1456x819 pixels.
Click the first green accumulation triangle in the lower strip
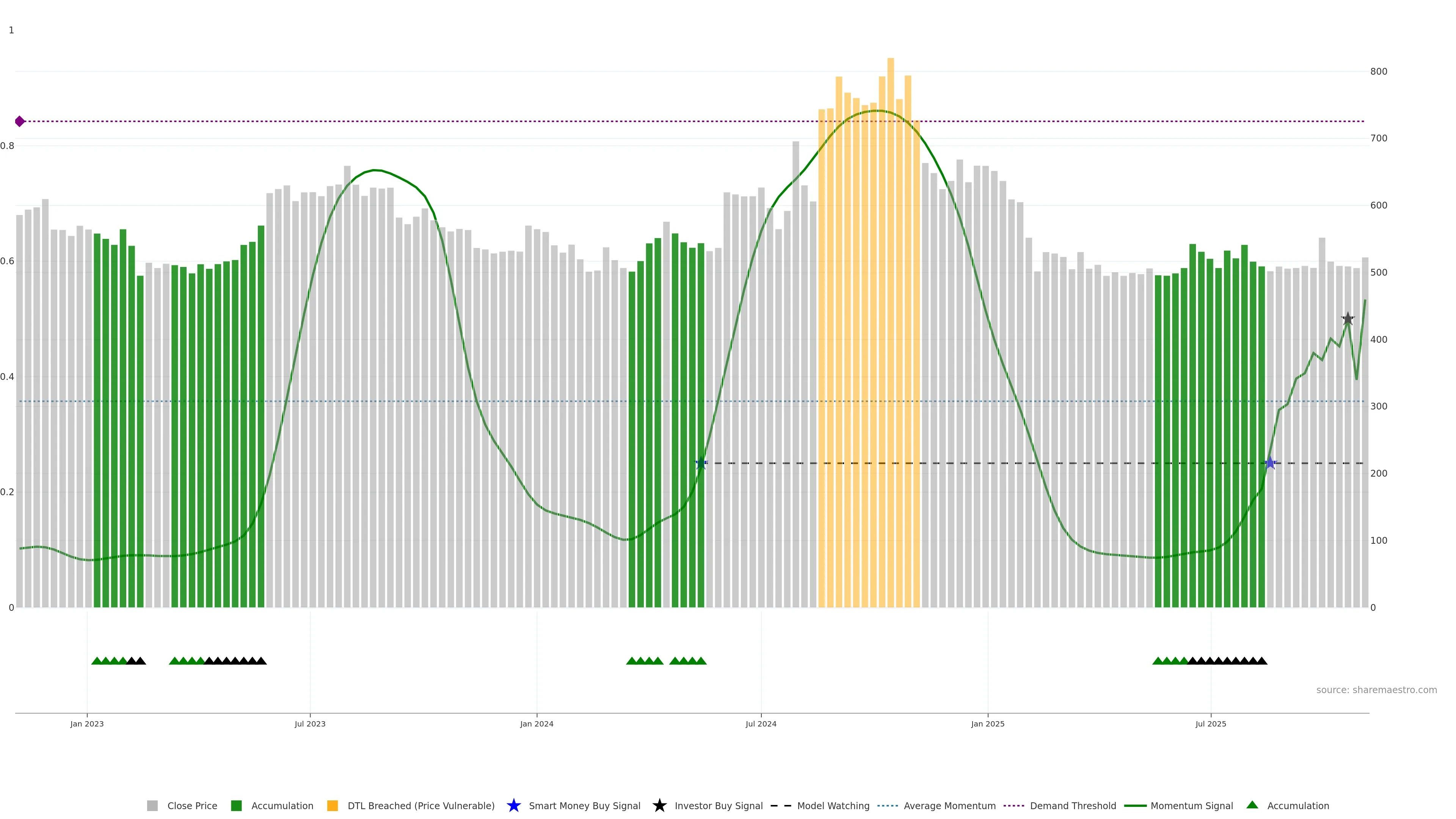(97, 661)
